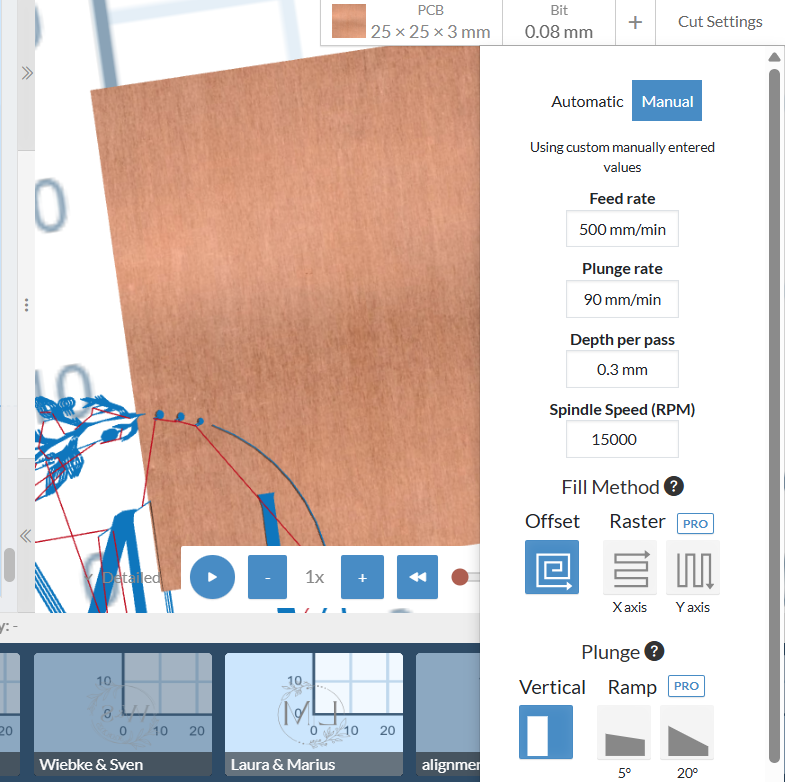Rewind the simulation to start
This screenshot has width=785, height=782.
(417, 577)
